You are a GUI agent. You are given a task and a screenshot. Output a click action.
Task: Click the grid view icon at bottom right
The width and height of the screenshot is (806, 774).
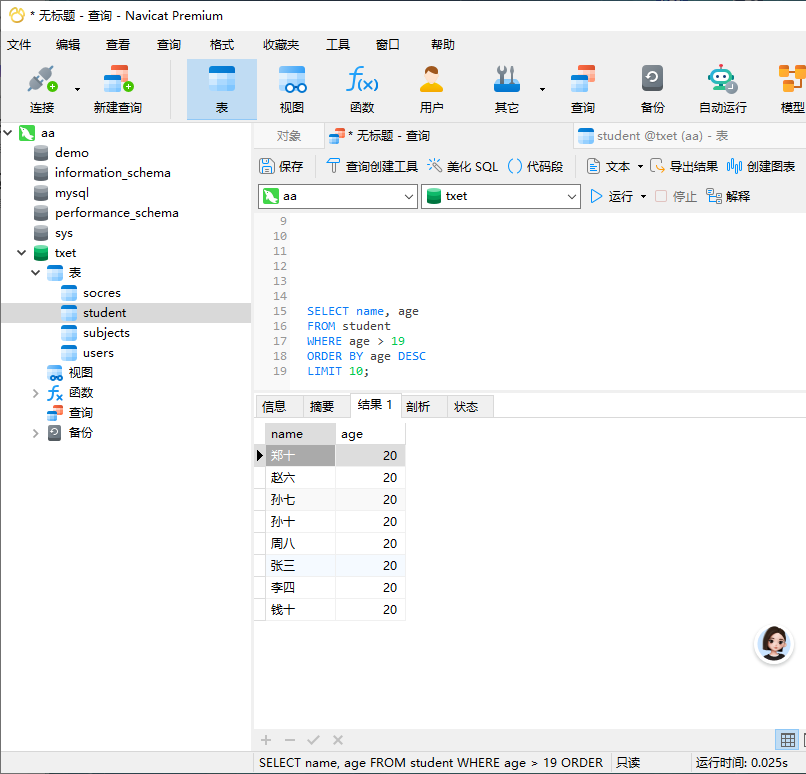click(787, 740)
